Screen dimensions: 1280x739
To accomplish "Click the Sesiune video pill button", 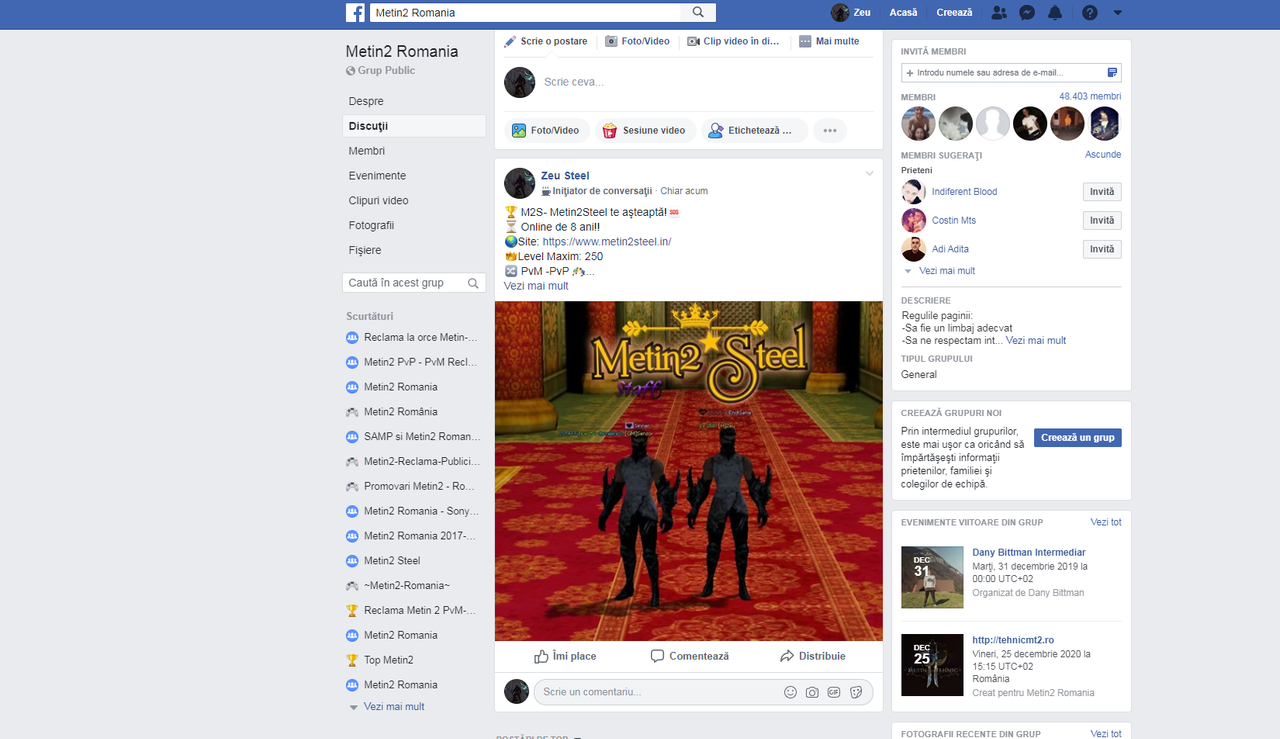I will pos(645,130).
